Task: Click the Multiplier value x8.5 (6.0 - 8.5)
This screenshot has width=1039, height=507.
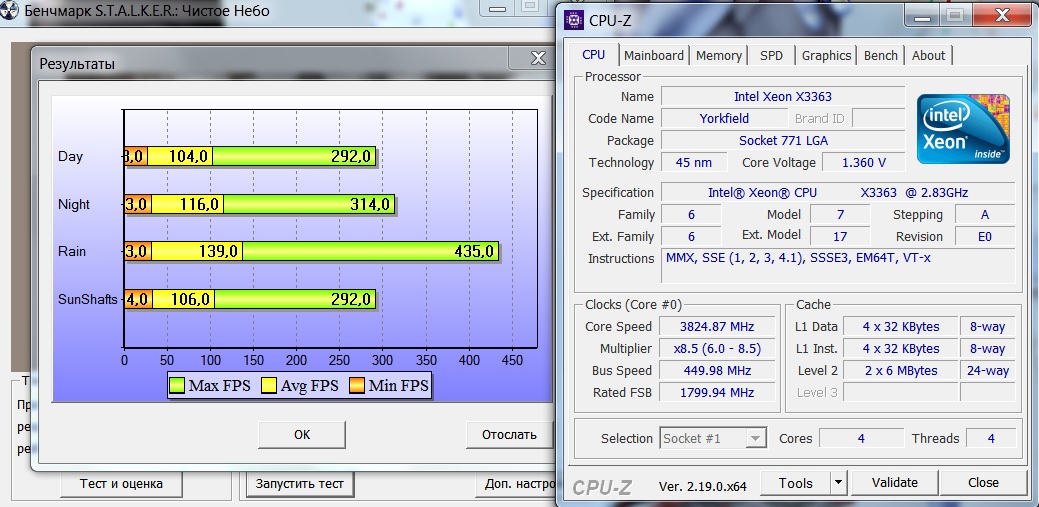Action: coord(717,349)
